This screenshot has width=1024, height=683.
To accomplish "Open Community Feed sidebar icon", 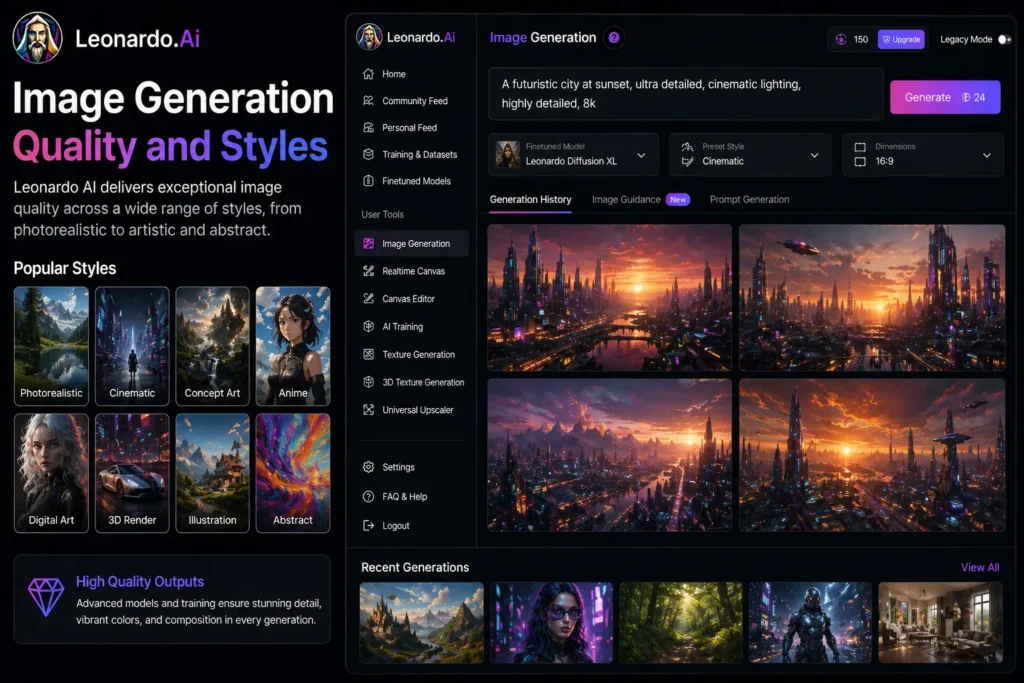I will click(368, 101).
